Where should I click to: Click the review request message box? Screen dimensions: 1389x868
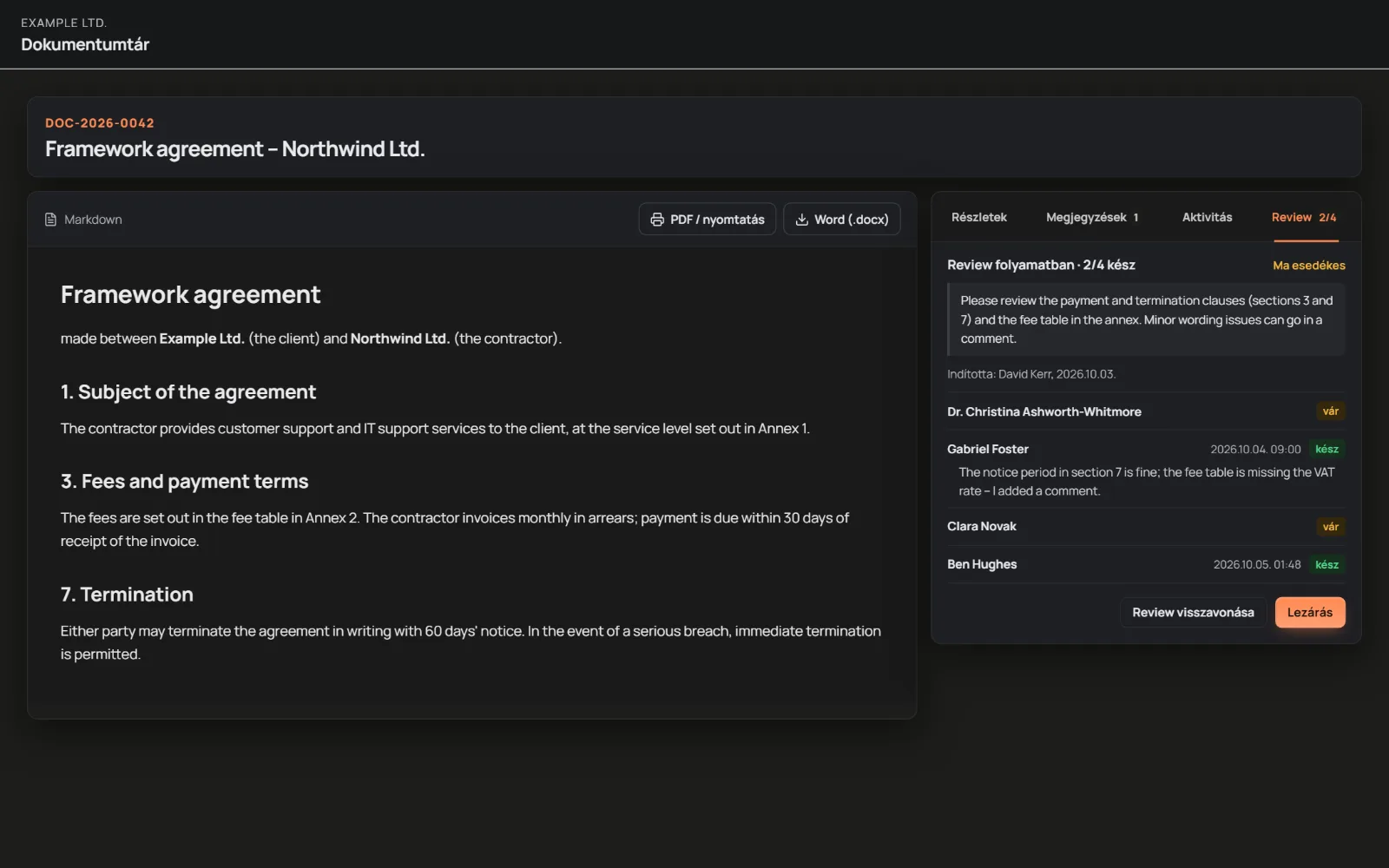click(1146, 319)
